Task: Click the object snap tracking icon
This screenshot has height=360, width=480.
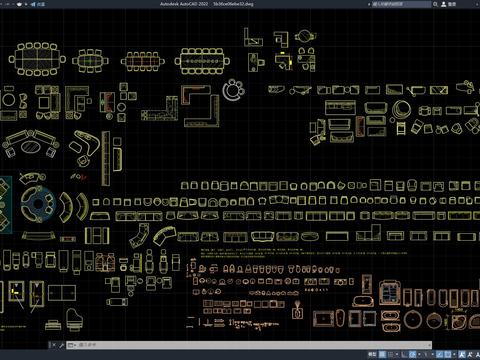Action: [439, 354]
